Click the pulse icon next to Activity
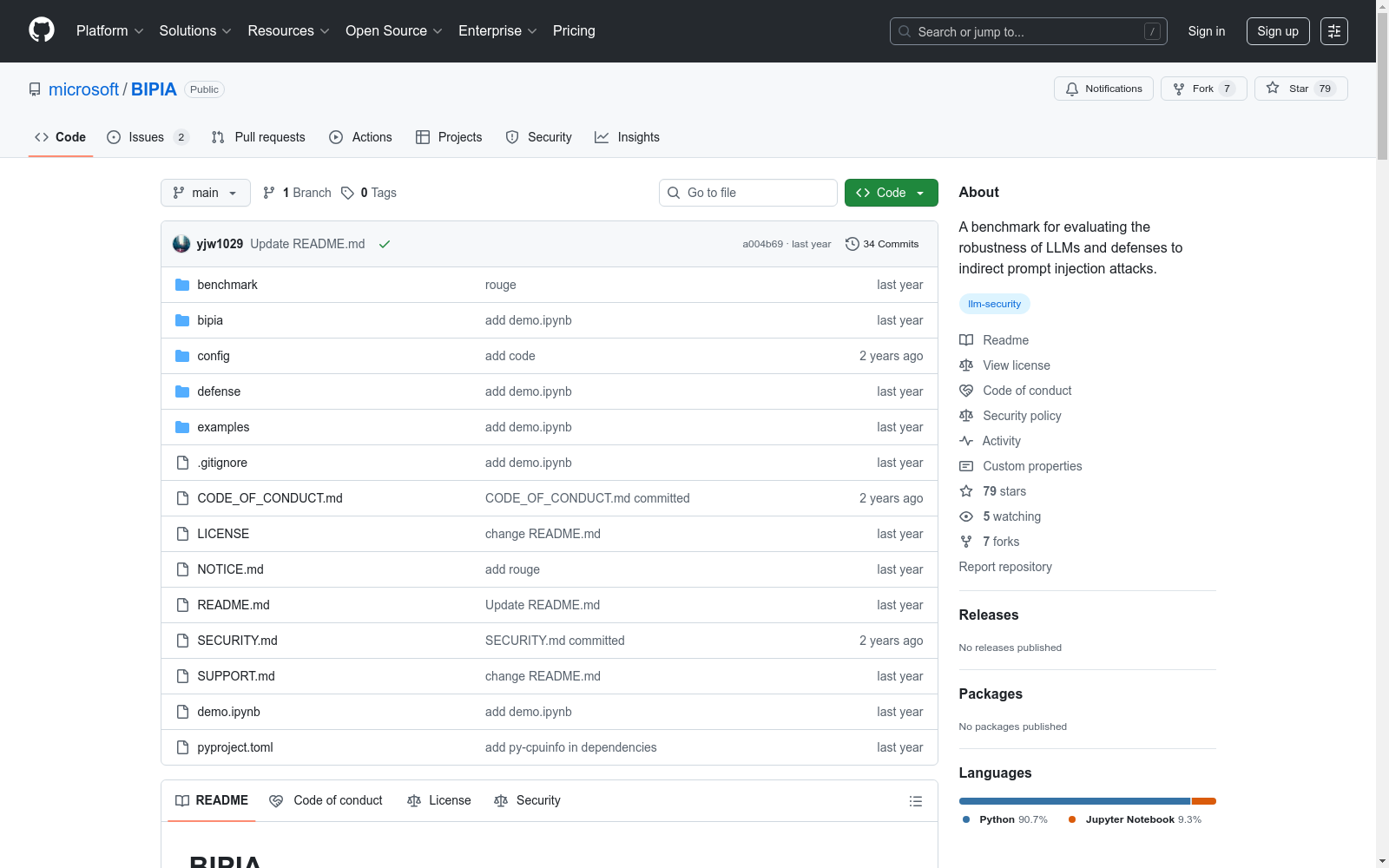This screenshot has width=1389, height=868. coord(966,441)
